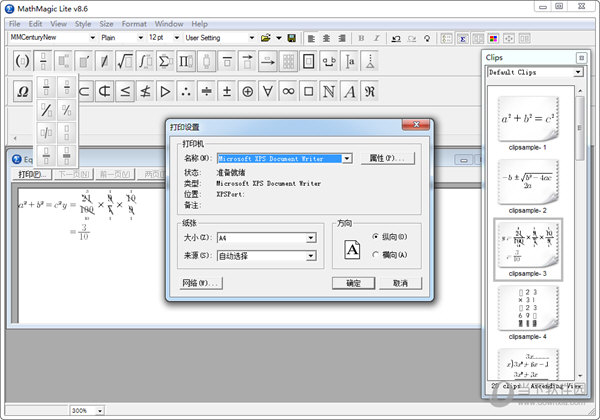Open the Fraktur R symbol palette

(x=370, y=91)
